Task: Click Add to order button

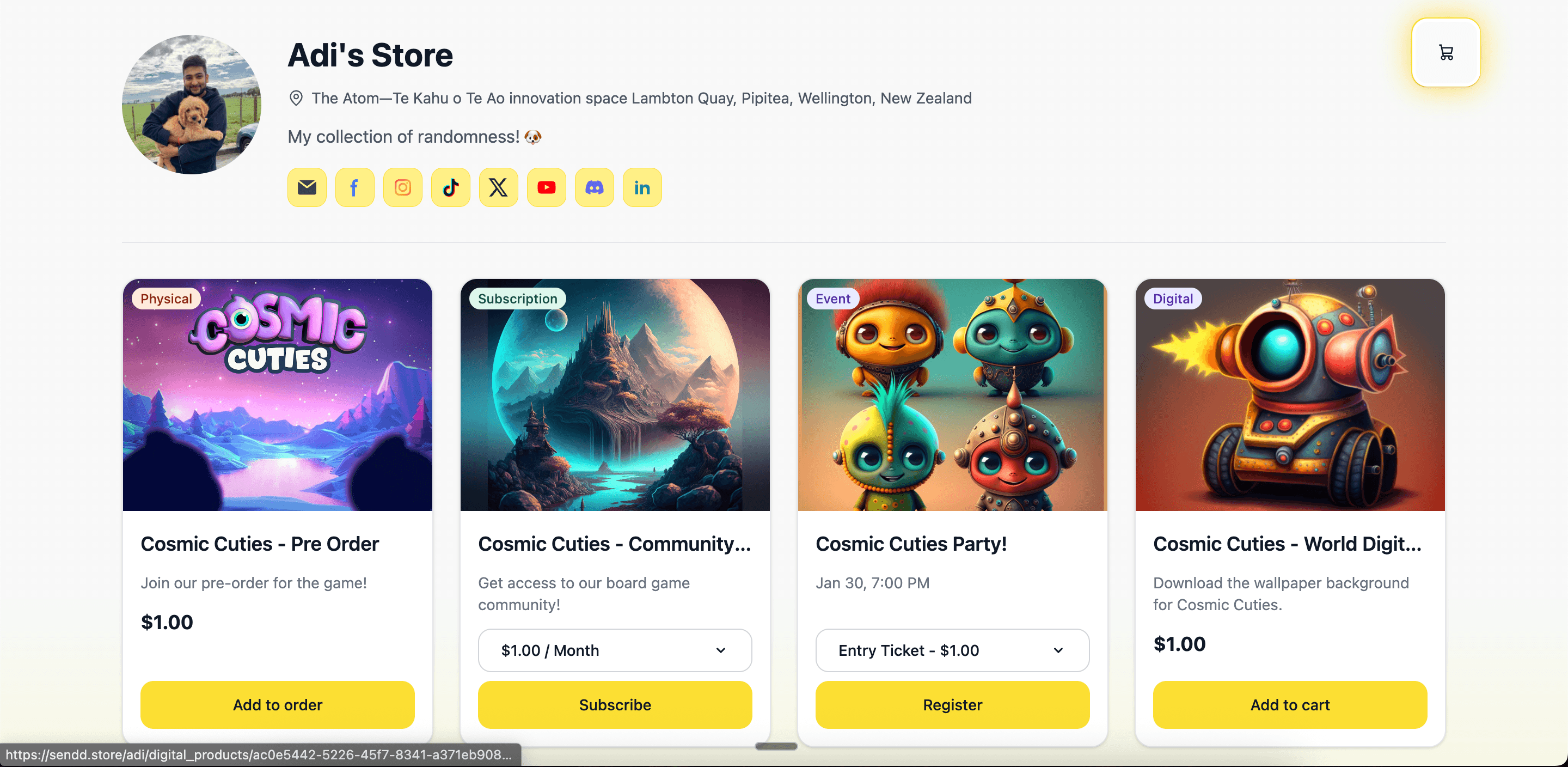Action: click(278, 704)
